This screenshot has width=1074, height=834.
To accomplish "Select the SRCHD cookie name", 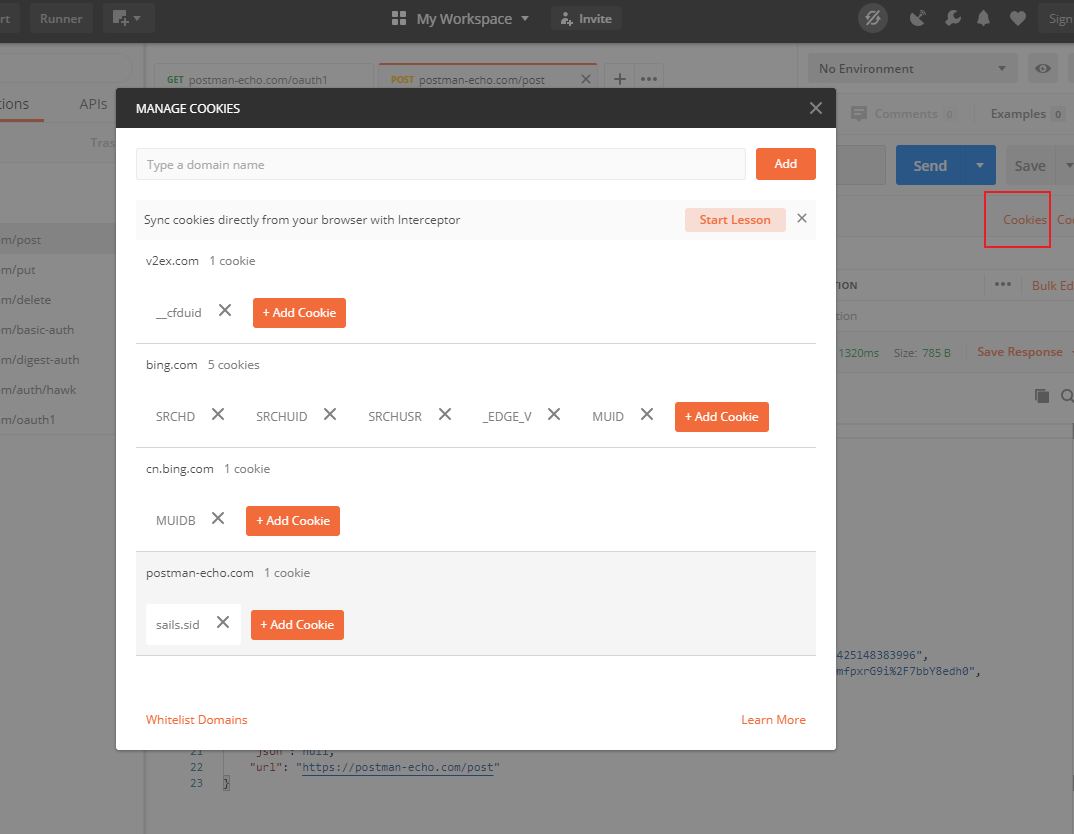I will (175, 416).
